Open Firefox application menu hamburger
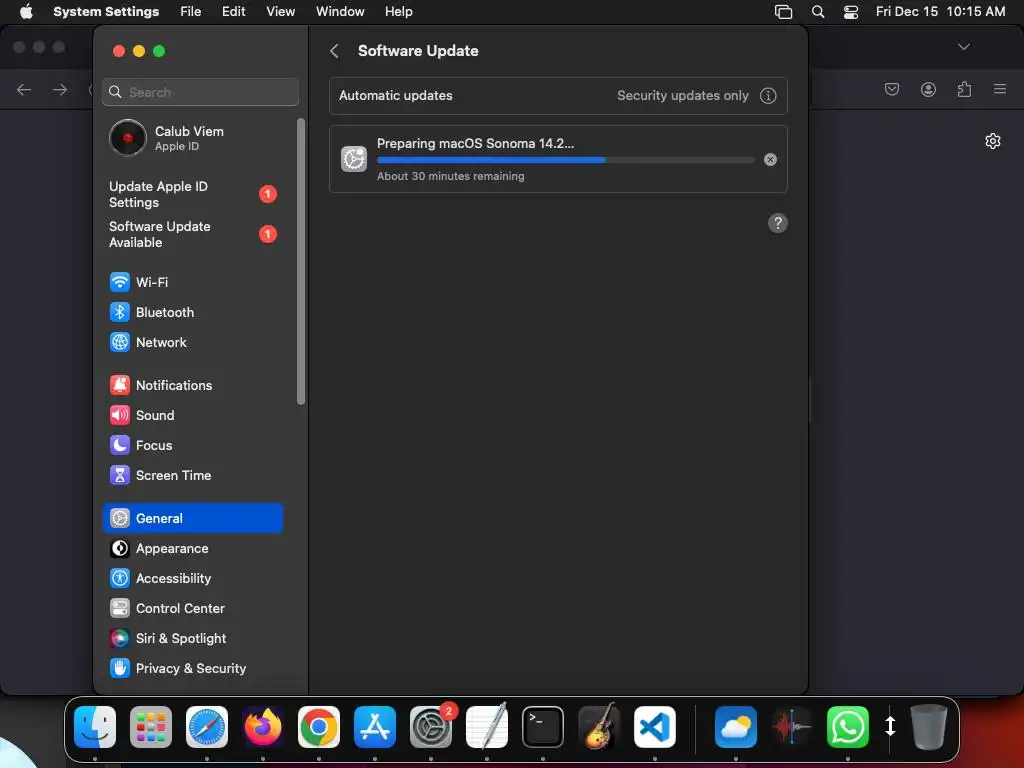This screenshot has width=1024, height=768. [x=1000, y=89]
